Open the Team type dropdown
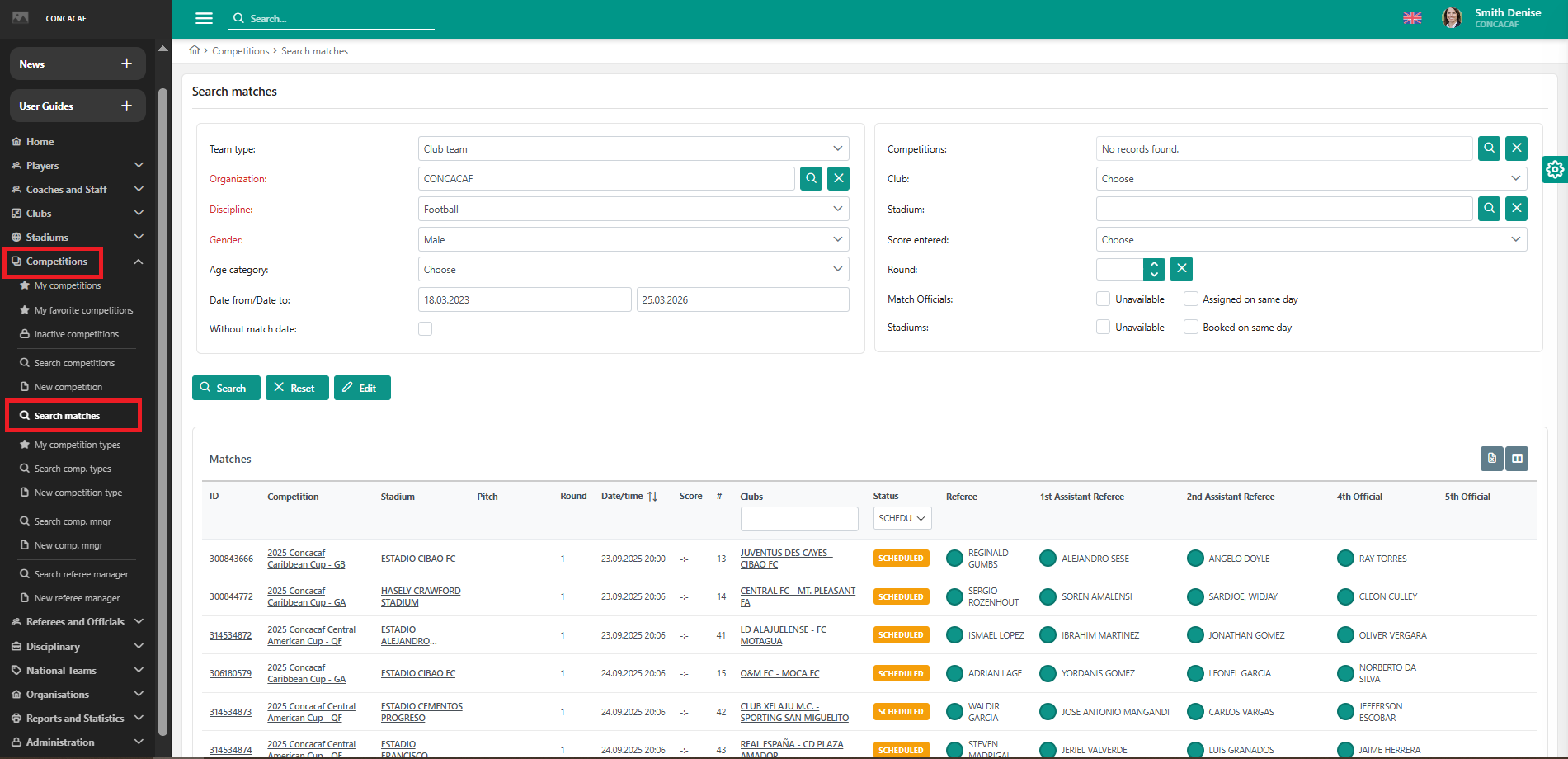The height and width of the screenshot is (759, 1568). [x=633, y=149]
